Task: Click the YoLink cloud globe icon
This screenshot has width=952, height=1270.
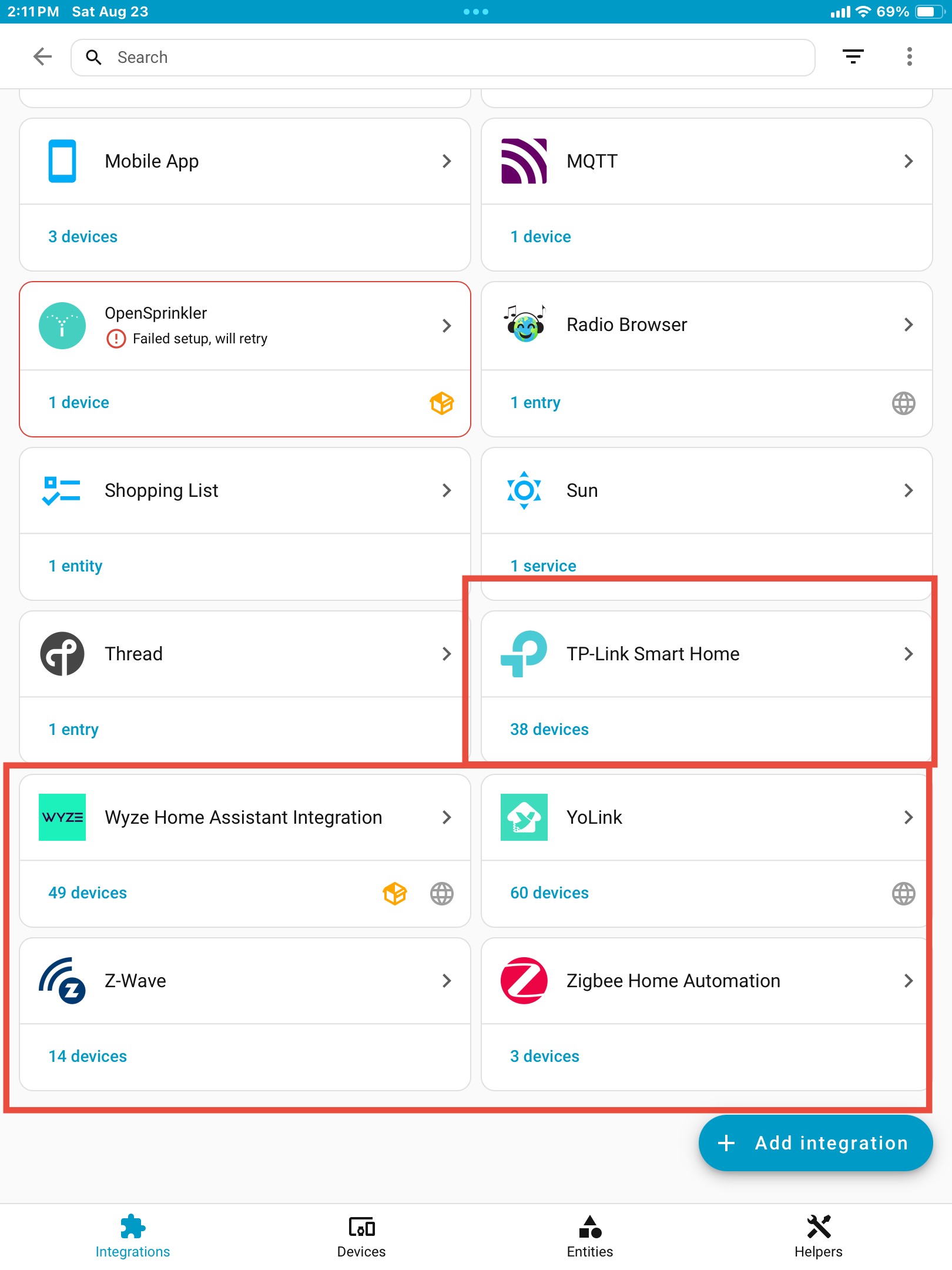Action: point(904,894)
